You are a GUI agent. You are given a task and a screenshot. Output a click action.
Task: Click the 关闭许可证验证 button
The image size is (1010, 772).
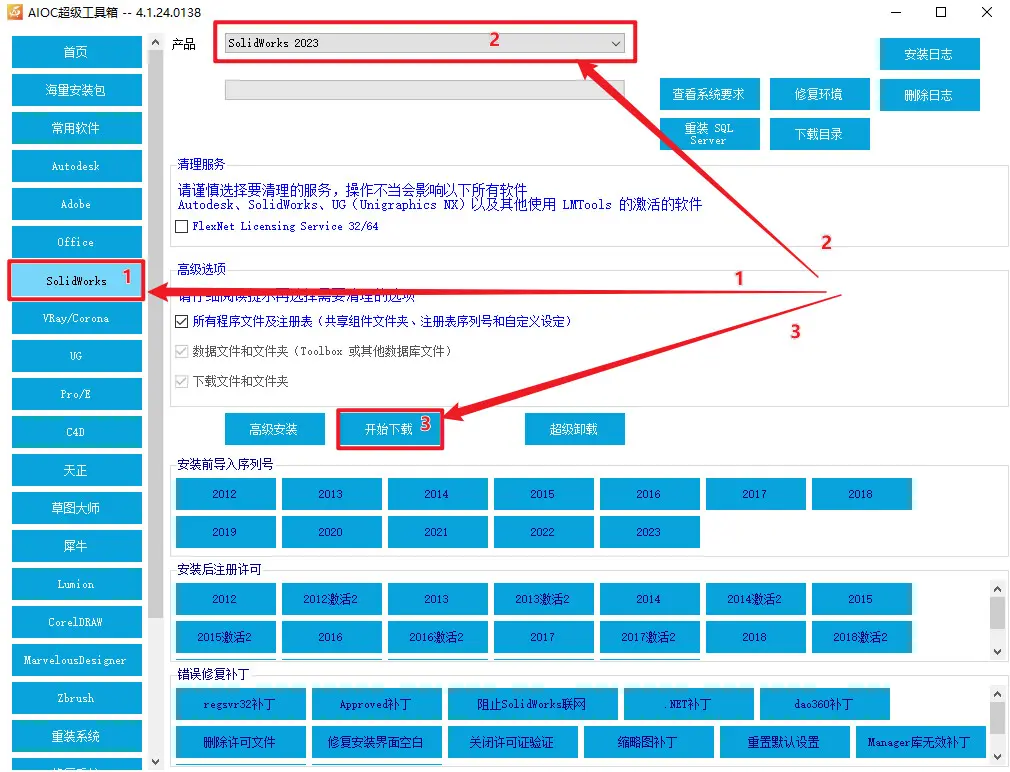coord(513,742)
